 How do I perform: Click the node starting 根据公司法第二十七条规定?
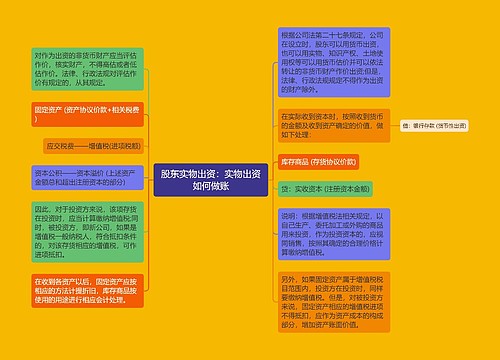click(x=334, y=62)
